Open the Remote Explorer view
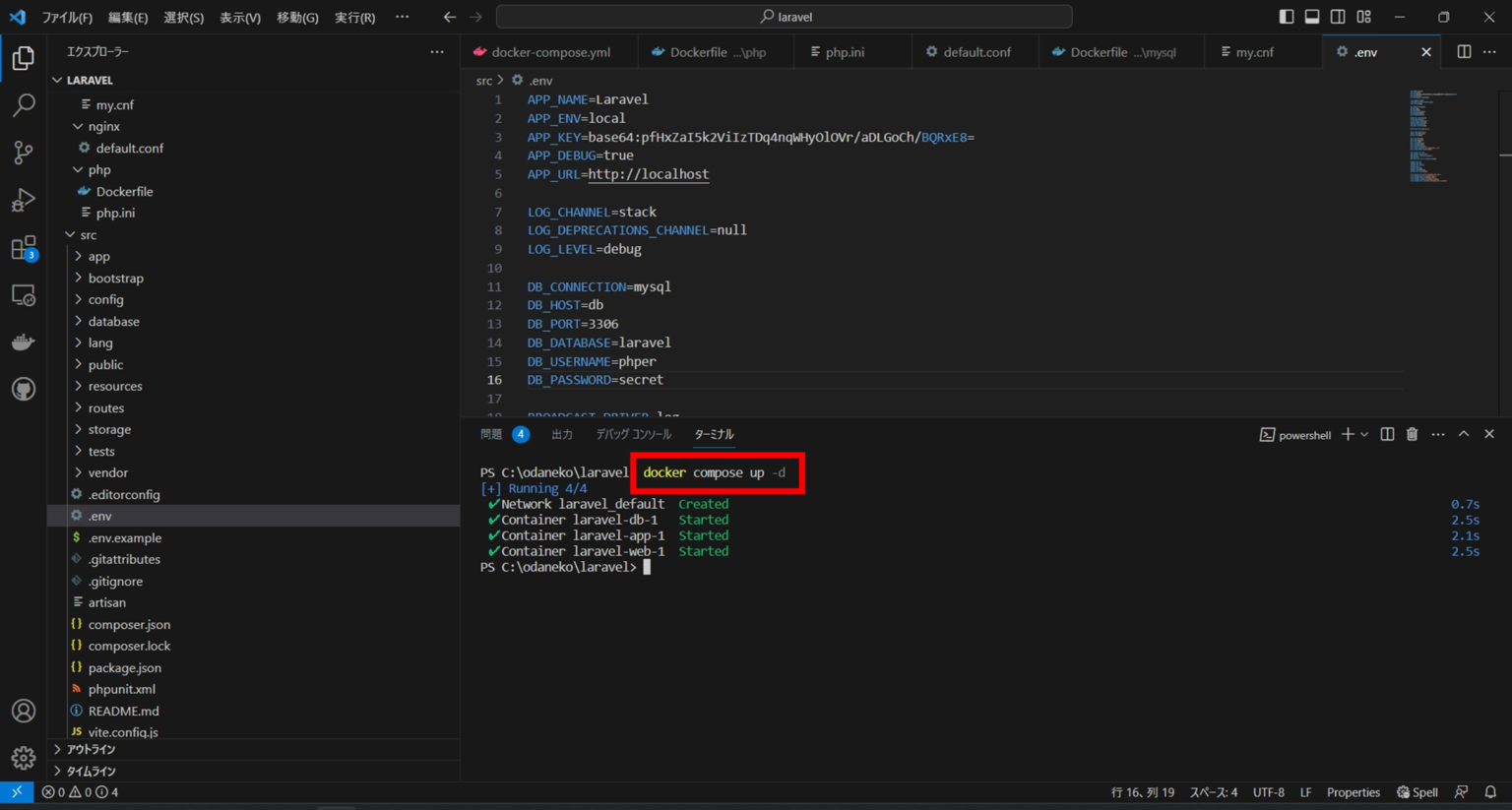1512x810 pixels. [23, 294]
